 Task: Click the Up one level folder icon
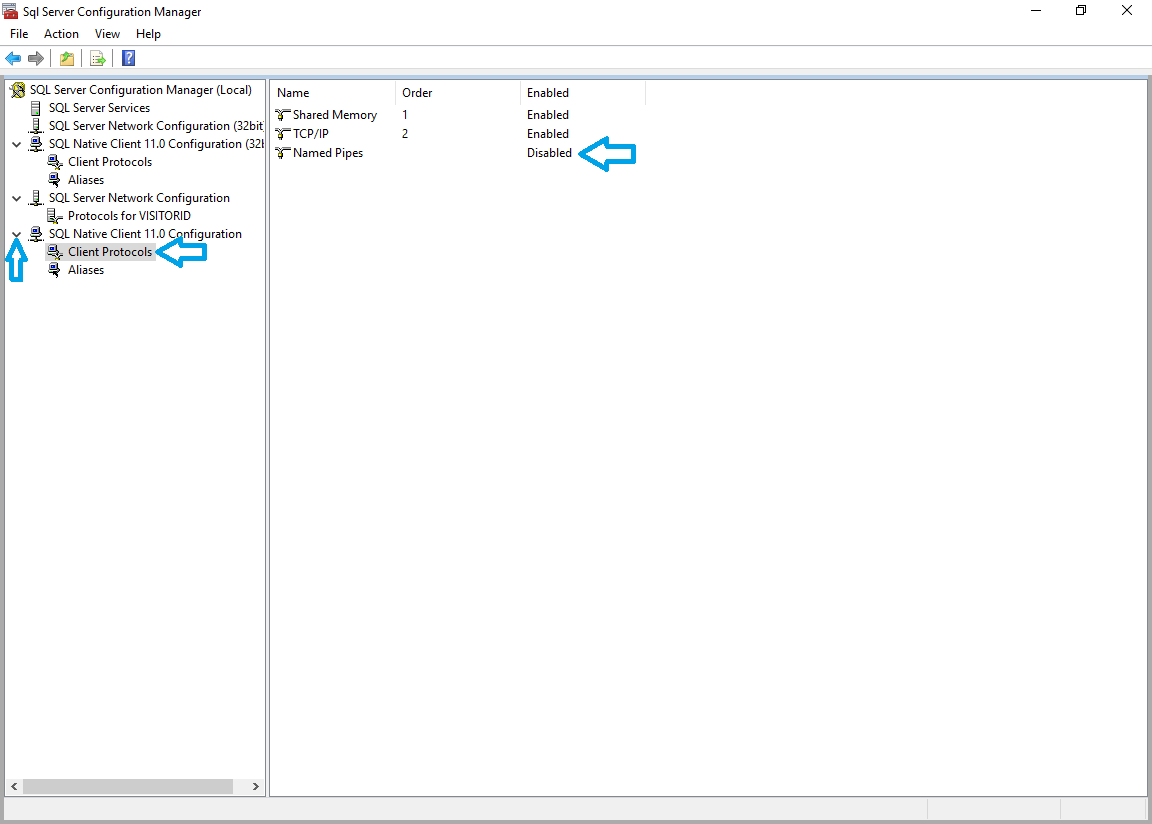pyautogui.click(x=67, y=58)
